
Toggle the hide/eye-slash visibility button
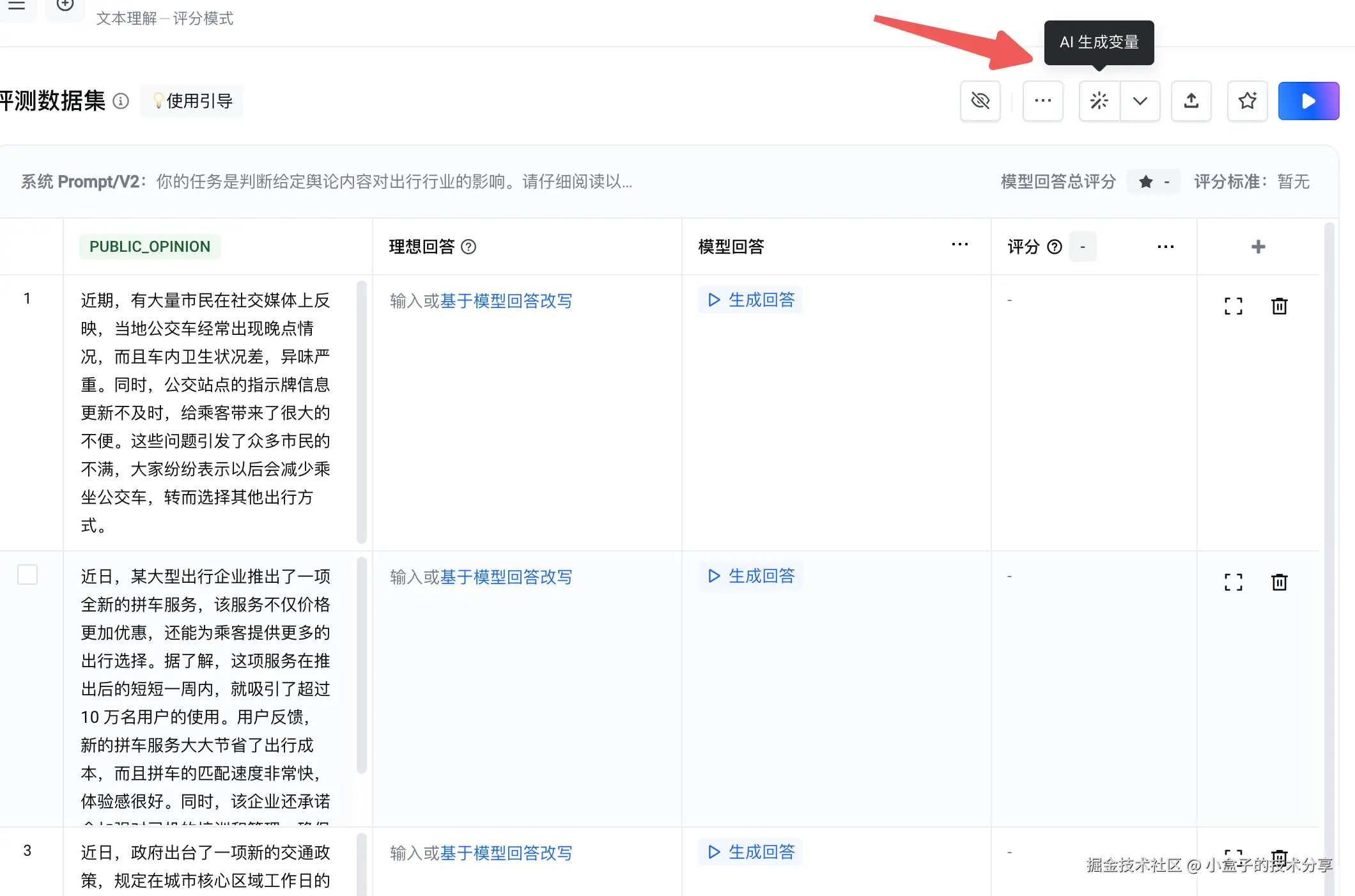tap(980, 101)
